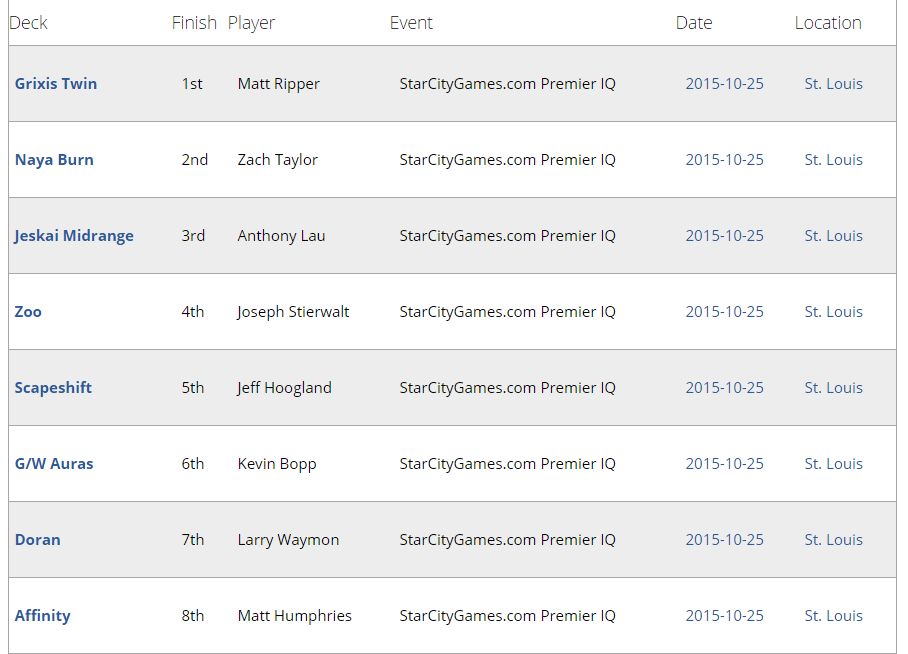Click the date link in Doran row
This screenshot has width=908, height=654.
point(724,539)
